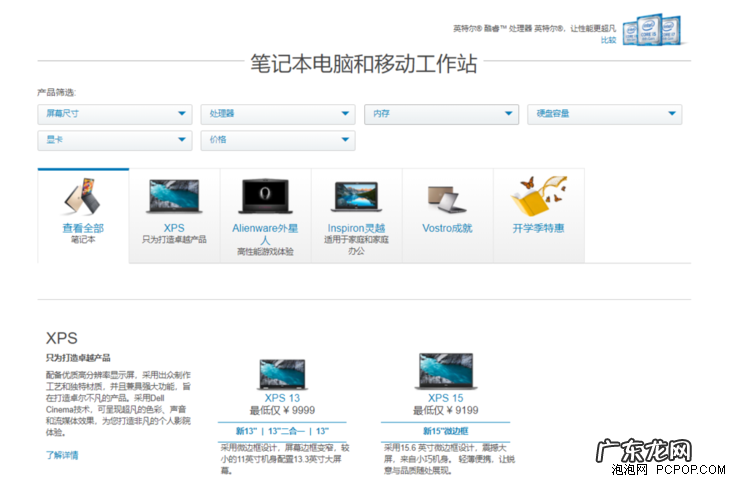Viewport: 730px width, 480px height.
Task: Select the 新13" | 13"二合一 | 13" model link
Action: point(282,431)
